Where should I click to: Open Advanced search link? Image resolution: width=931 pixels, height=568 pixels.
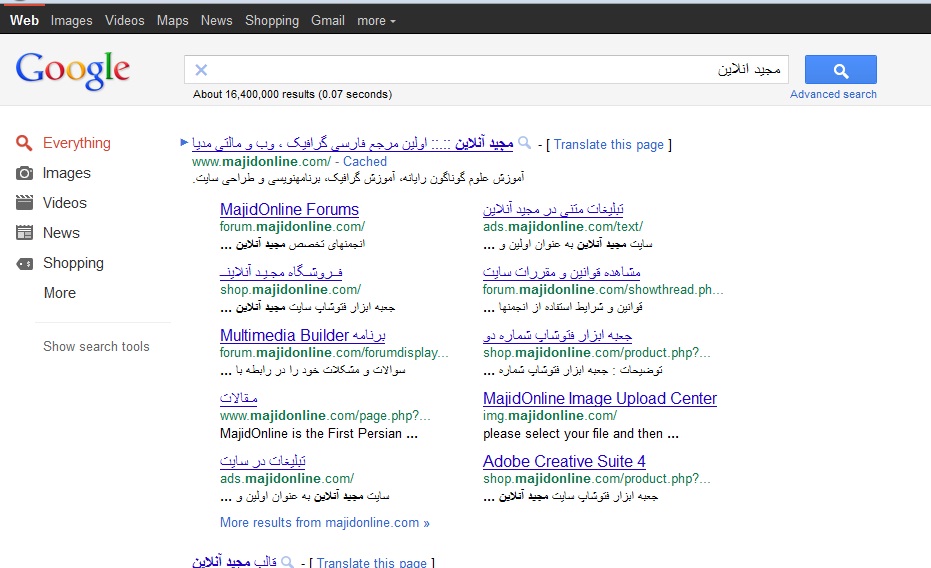(x=833, y=94)
